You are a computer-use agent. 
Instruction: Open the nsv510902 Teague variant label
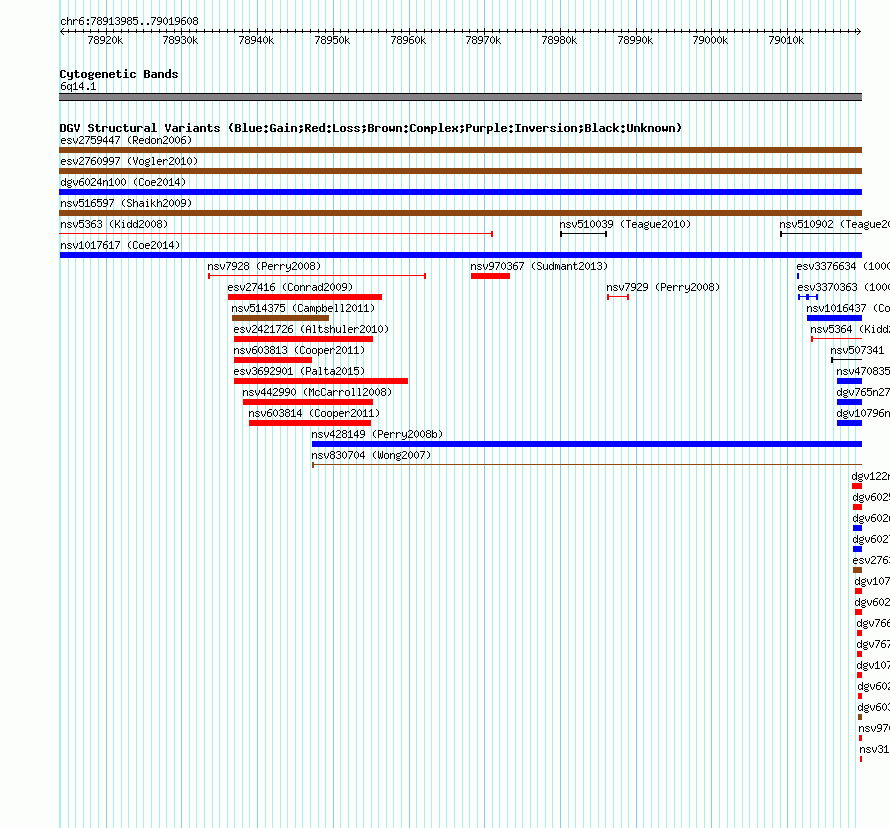tap(834, 224)
